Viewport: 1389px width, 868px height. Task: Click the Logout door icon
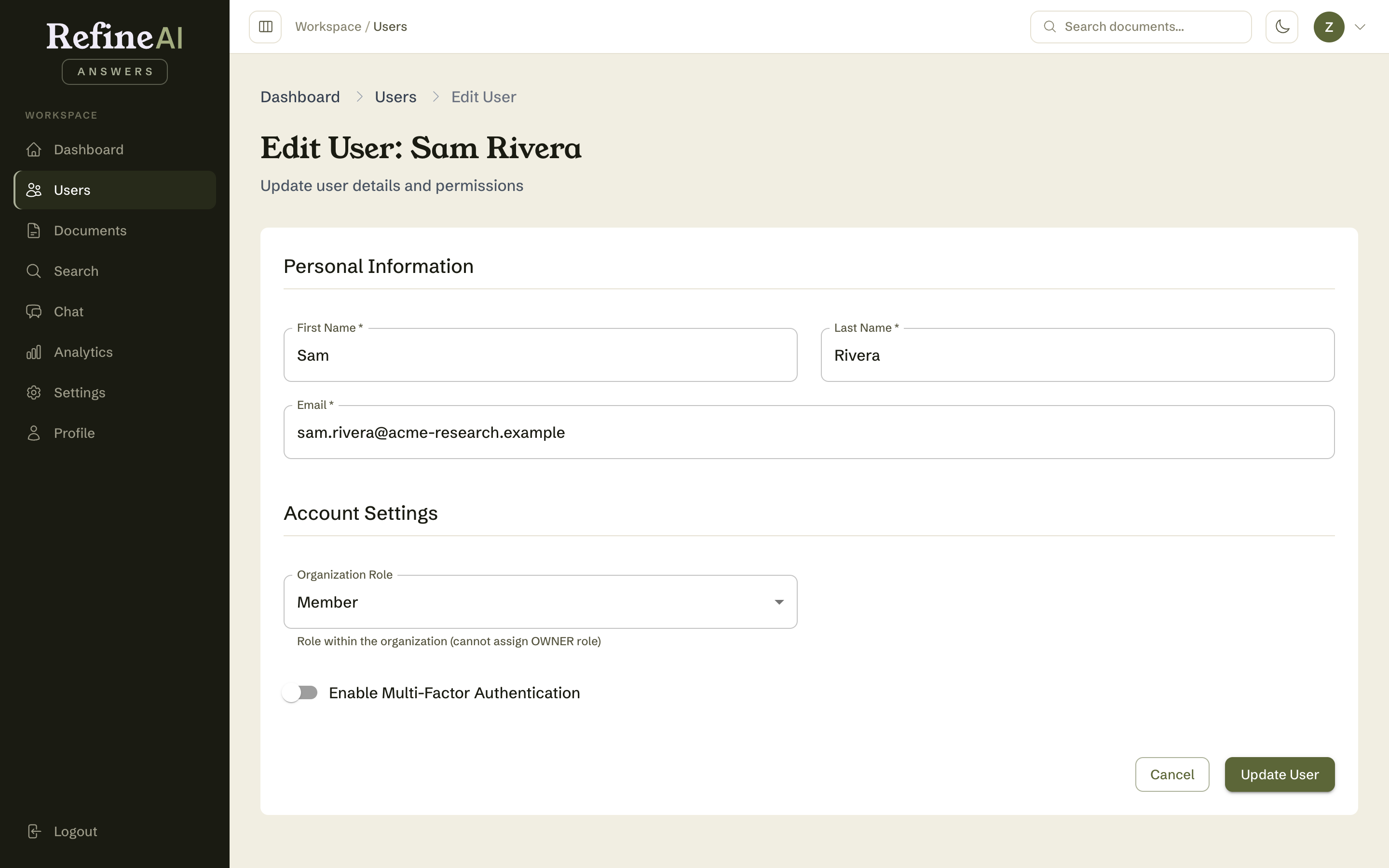(34, 831)
